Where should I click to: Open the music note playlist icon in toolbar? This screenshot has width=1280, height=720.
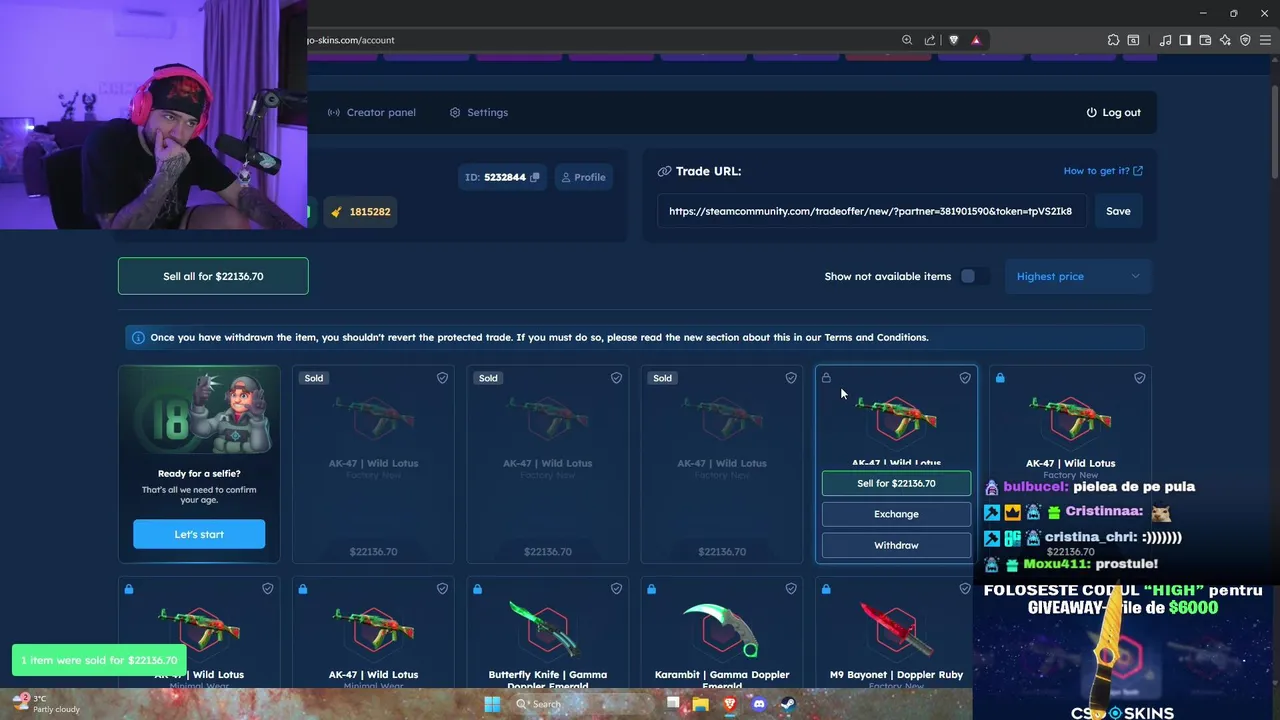click(x=1165, y=40)
